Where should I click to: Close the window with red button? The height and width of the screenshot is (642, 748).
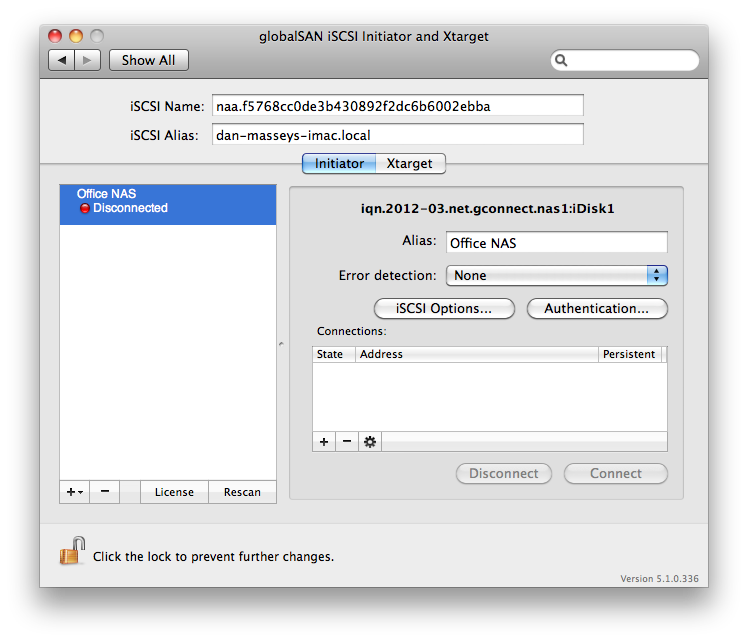(x=55, y=36)
